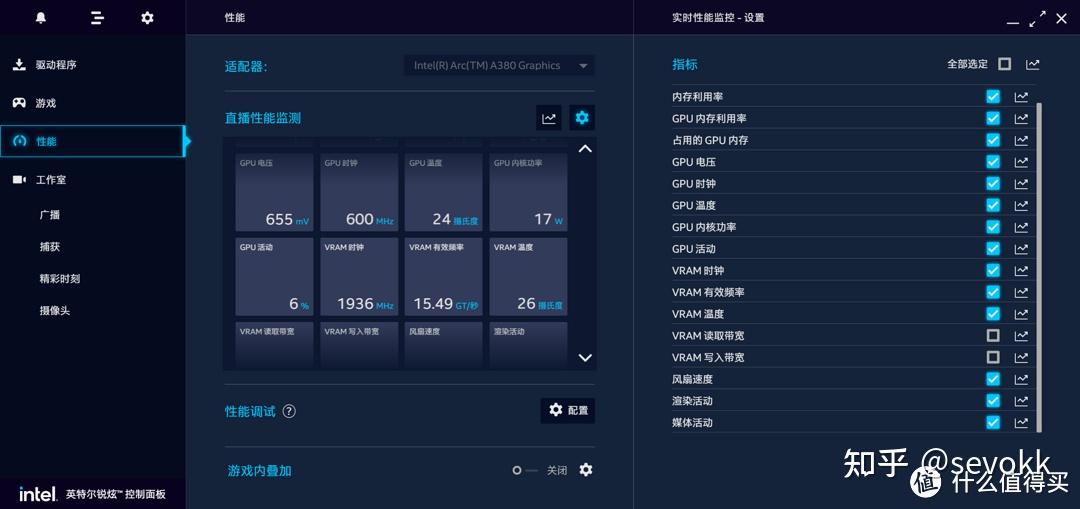Screen dimensions: 1080x509
Task: Click the GPU 活动 6% tile
Action: coord(274,277)
